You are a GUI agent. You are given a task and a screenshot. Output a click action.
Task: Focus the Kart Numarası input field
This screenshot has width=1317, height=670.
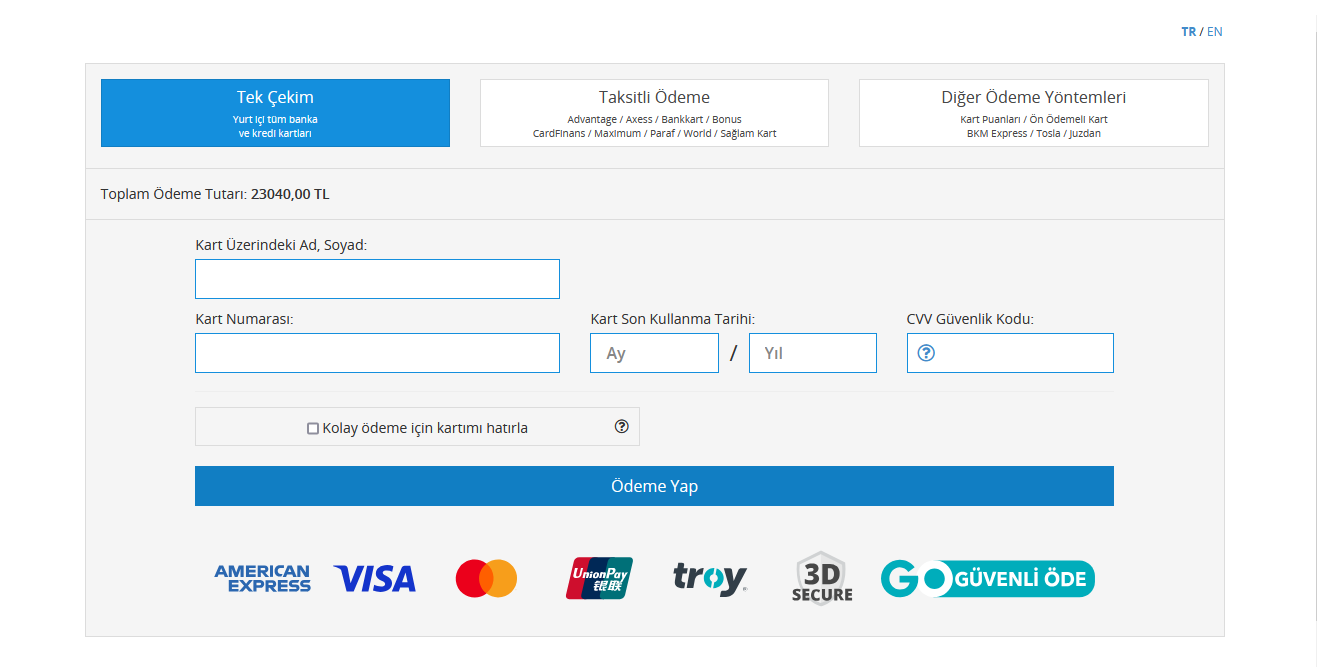(x=377, y=353)
